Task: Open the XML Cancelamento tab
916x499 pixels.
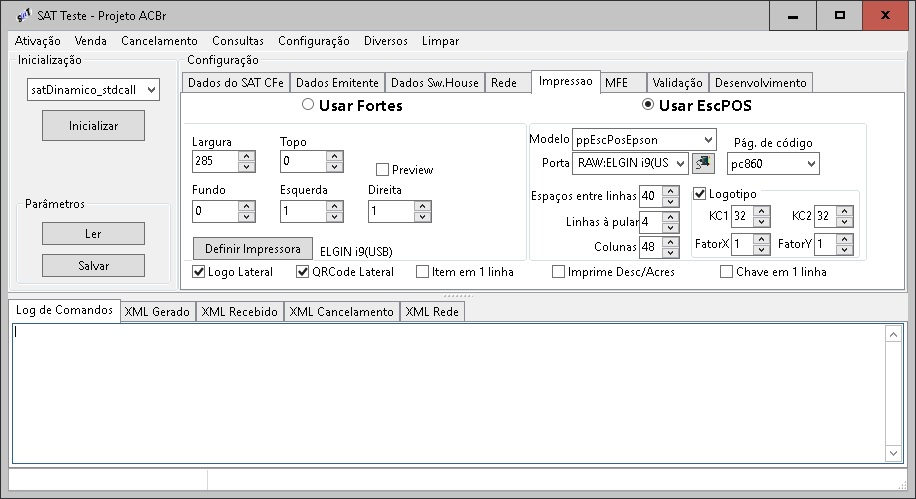Action: click(x=341, y=312)
